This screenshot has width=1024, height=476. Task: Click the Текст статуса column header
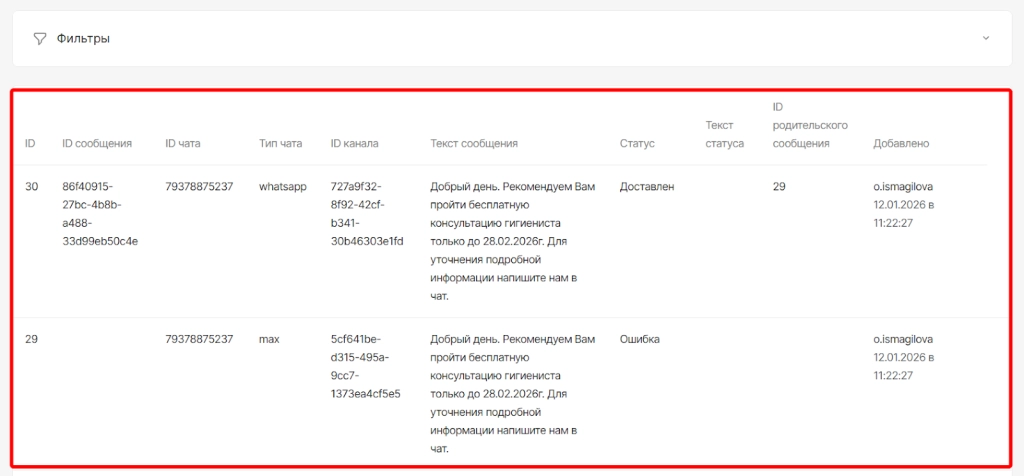tap(724, 134)
